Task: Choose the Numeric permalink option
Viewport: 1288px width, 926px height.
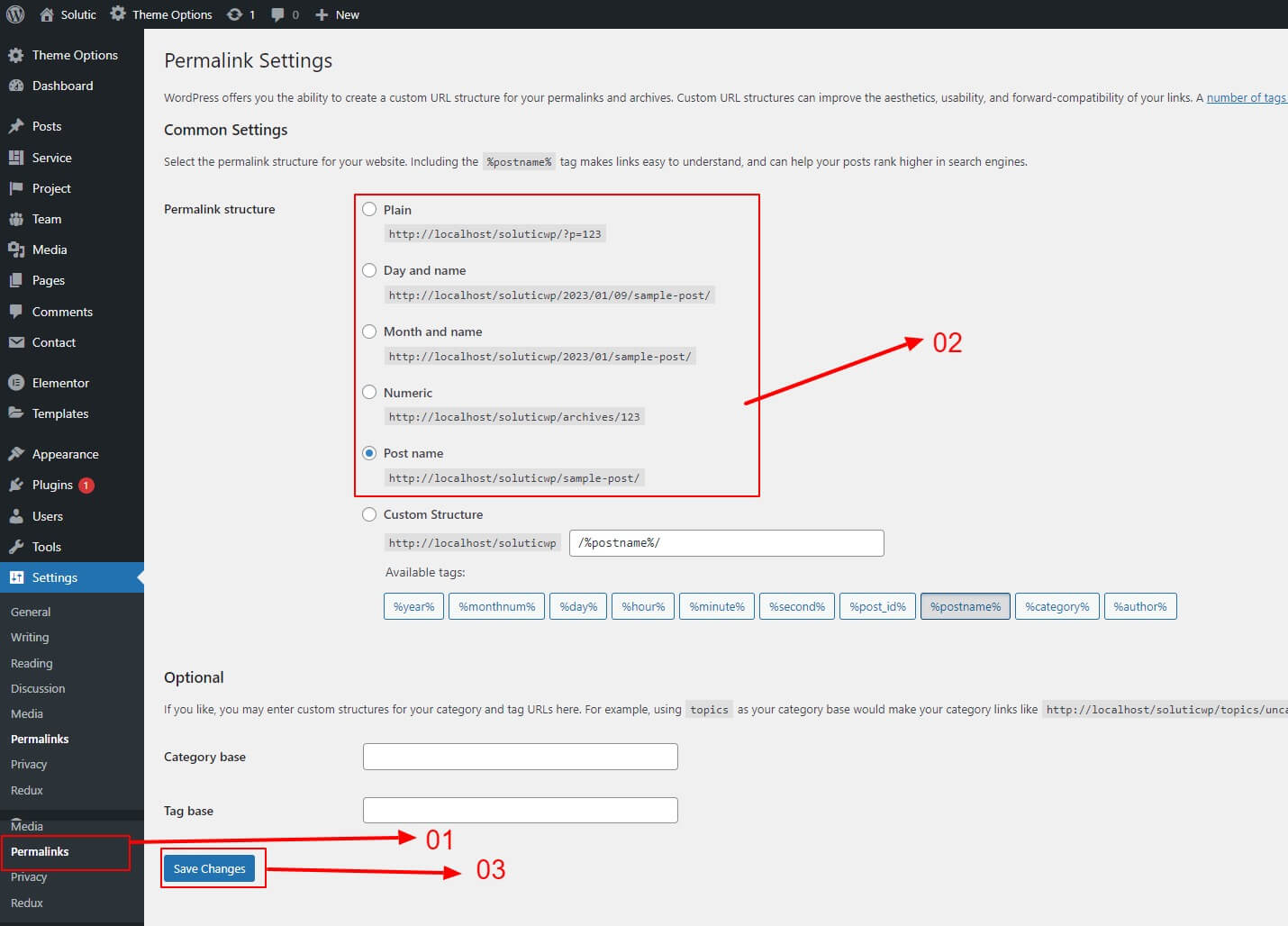Action: click(x=369, y=392)
